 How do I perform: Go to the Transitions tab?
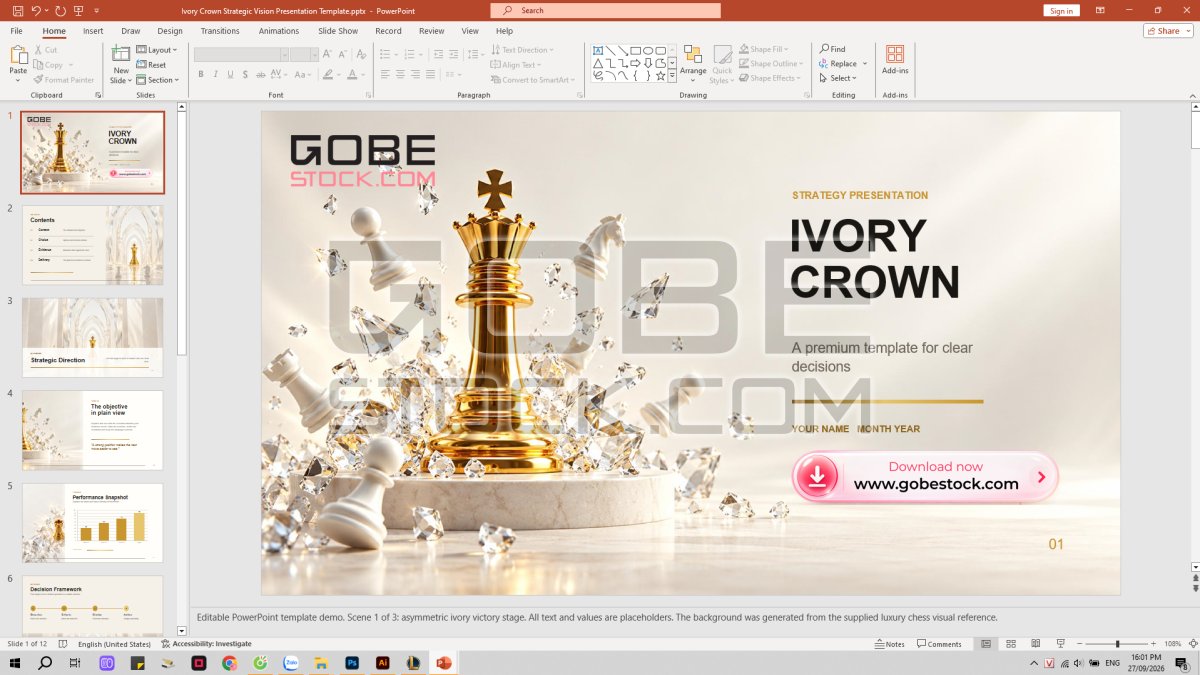220,31
